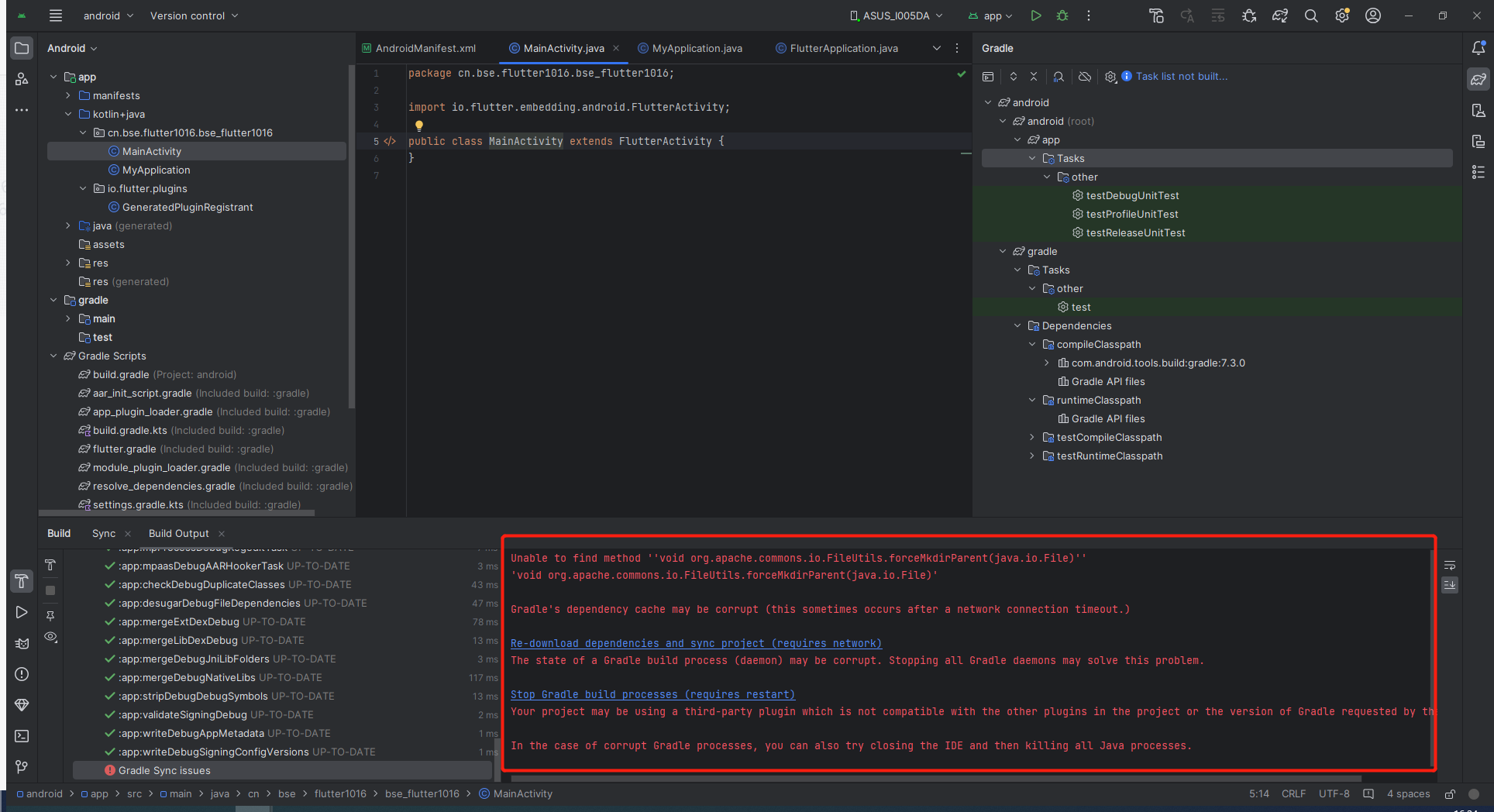
Task: Toggle the eye view options in the Build panel
Action: coord(50,637)
